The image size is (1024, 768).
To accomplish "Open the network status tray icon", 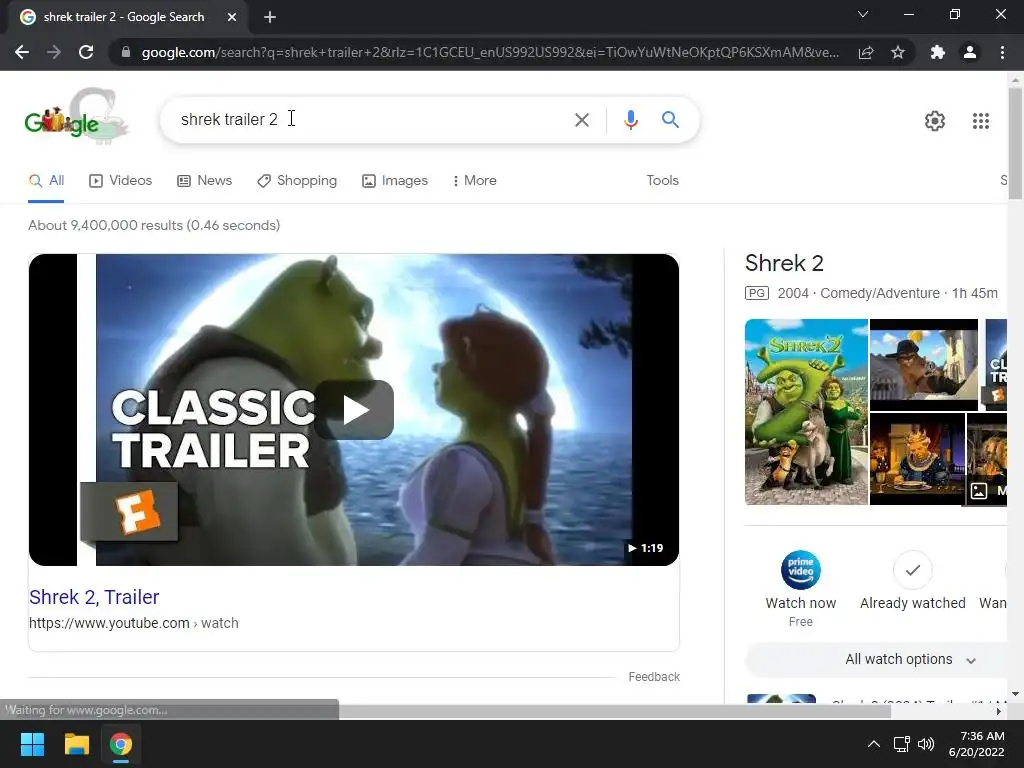I will point(902,744).
